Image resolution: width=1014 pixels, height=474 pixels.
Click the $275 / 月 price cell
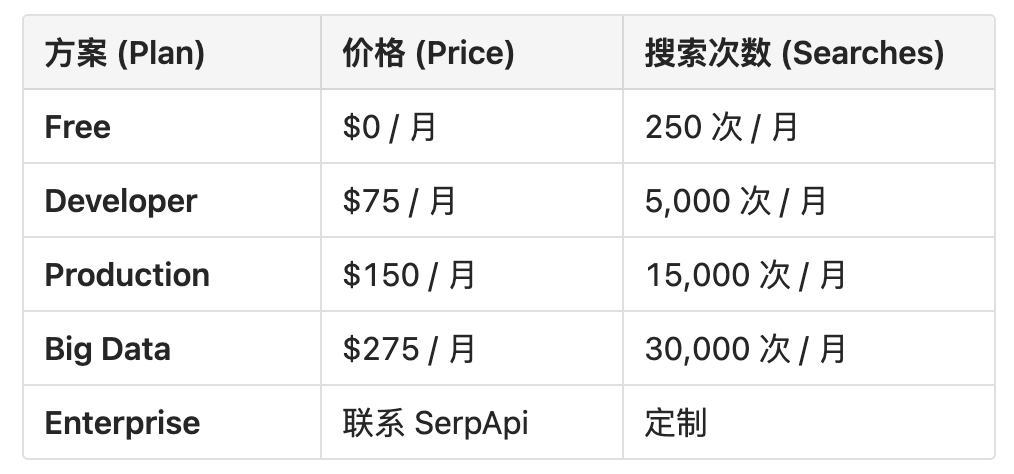pyautogui.click(x=409, y=349)
